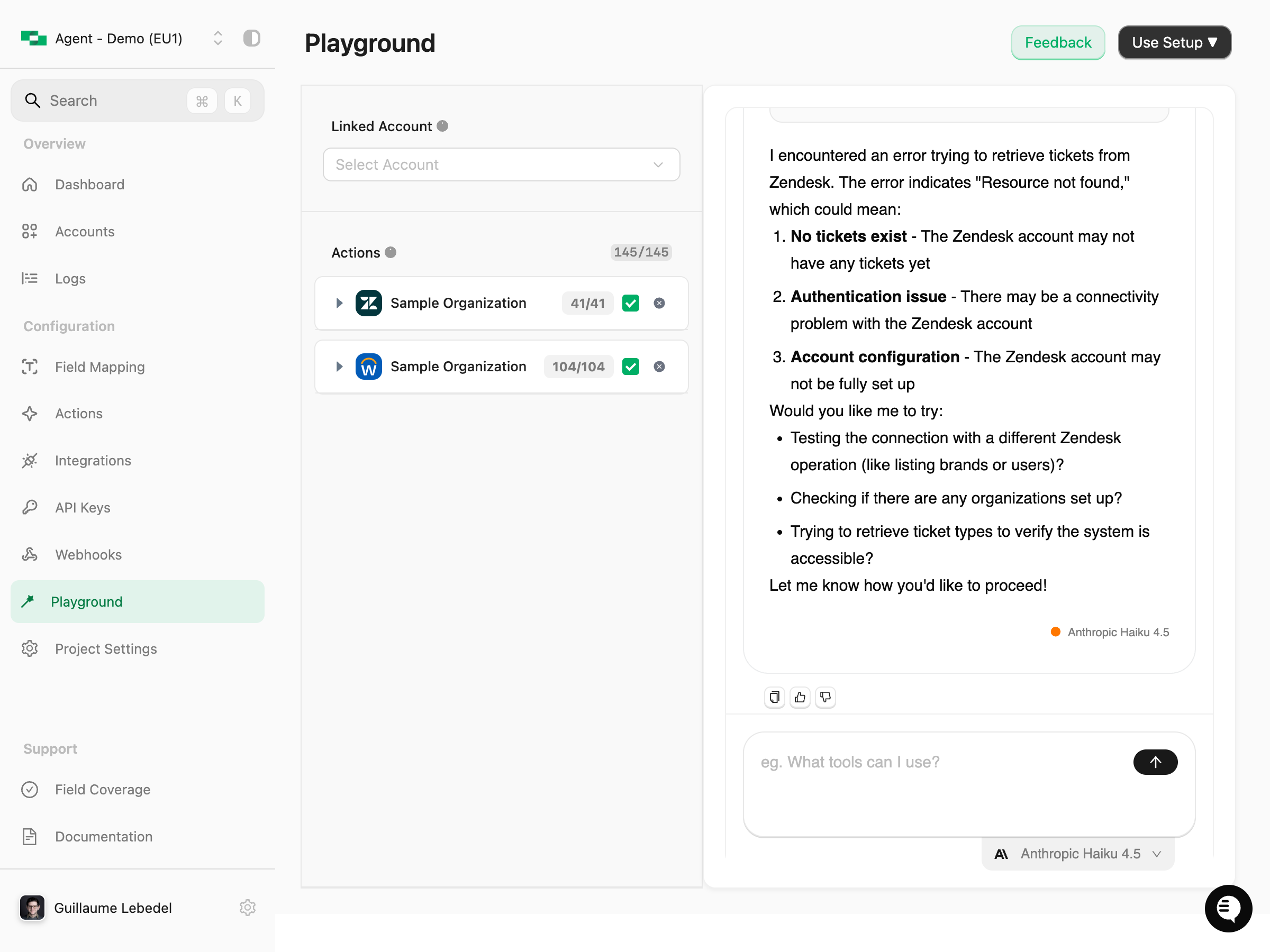Open the Use Setup menu
Viewport: 1270px width, 952px height.
[x=1174, y=42]
